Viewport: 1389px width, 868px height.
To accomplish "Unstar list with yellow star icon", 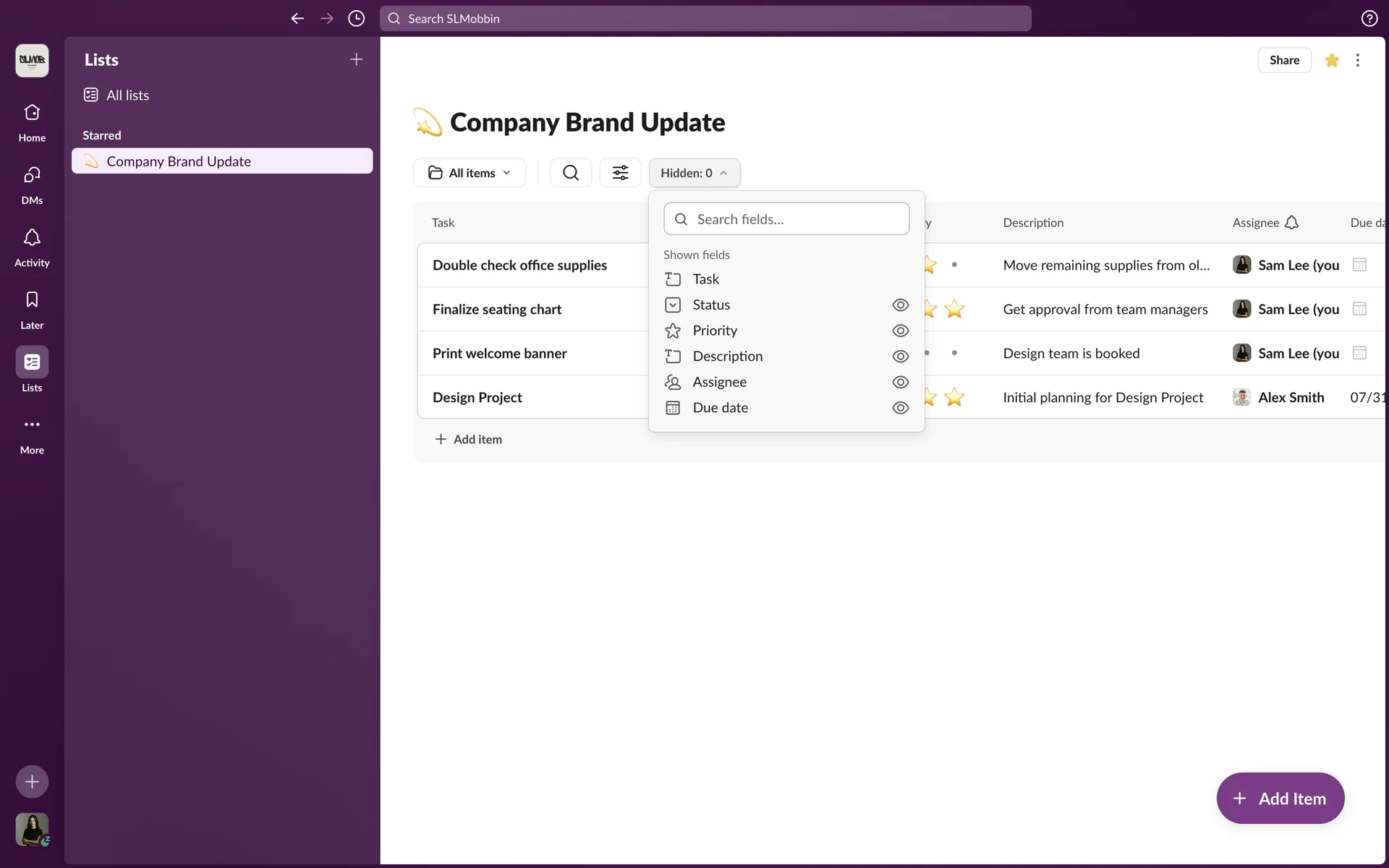I will 1331,60.
